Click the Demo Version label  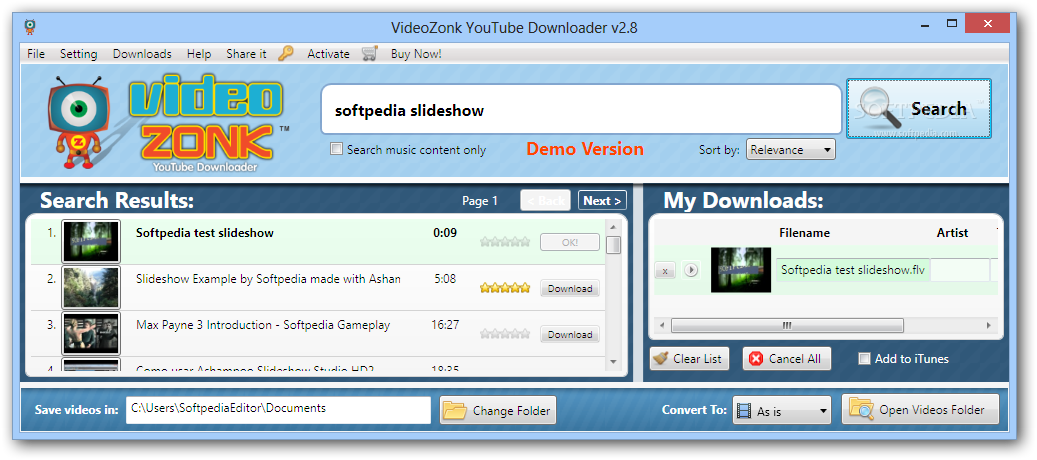point(585,149)
